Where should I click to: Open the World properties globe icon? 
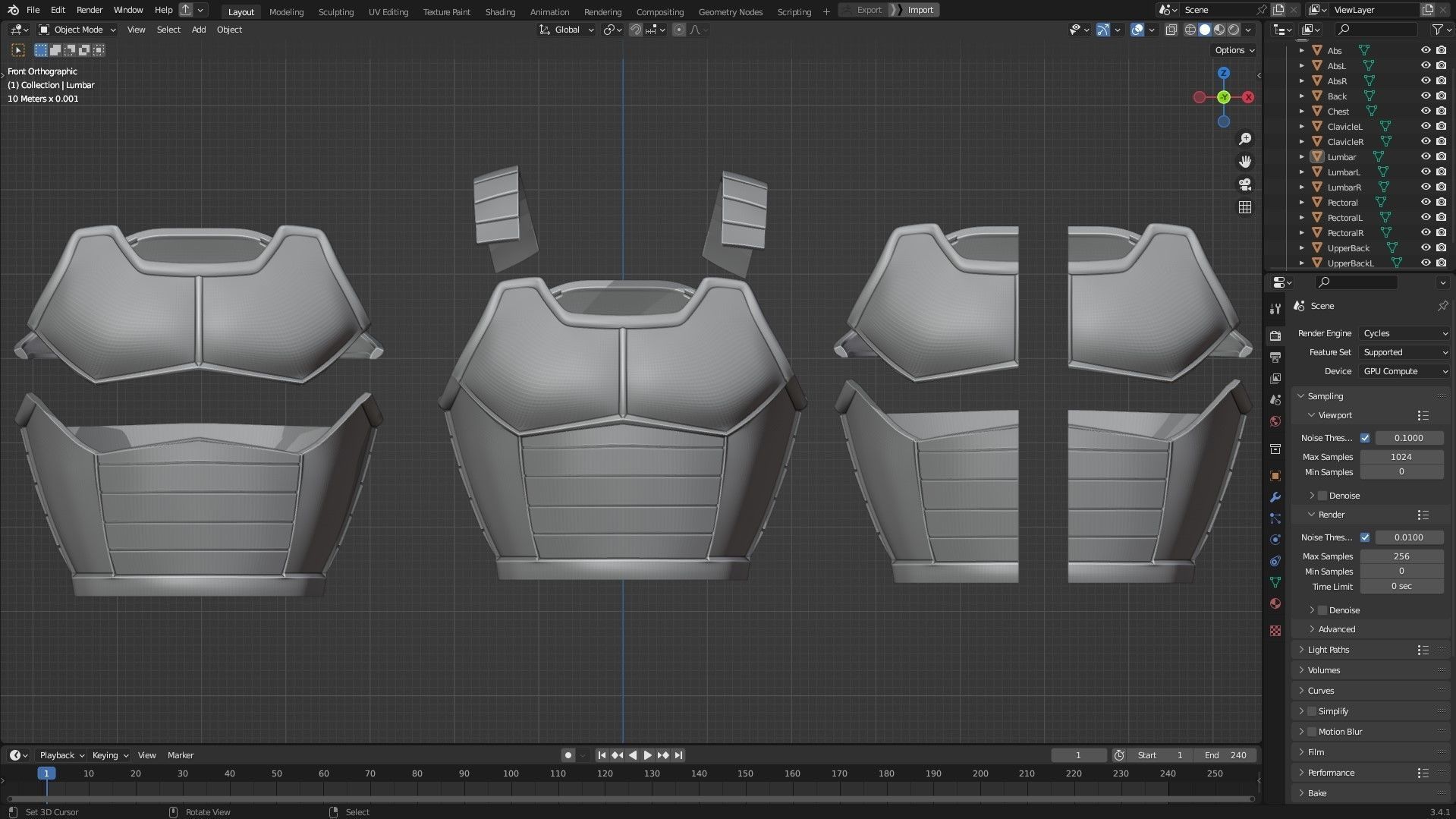[x=1275, y=421]
